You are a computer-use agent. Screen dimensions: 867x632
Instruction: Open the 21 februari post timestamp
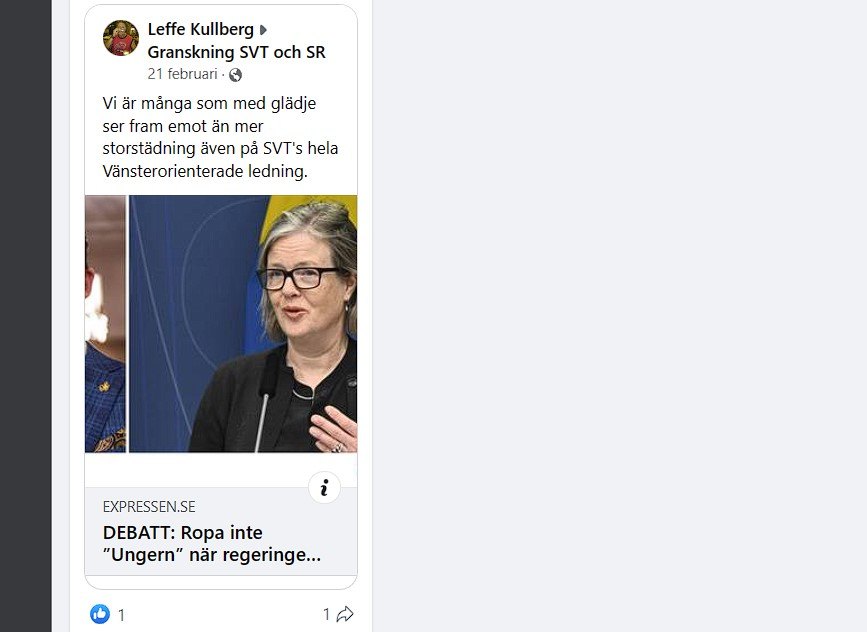182,74
